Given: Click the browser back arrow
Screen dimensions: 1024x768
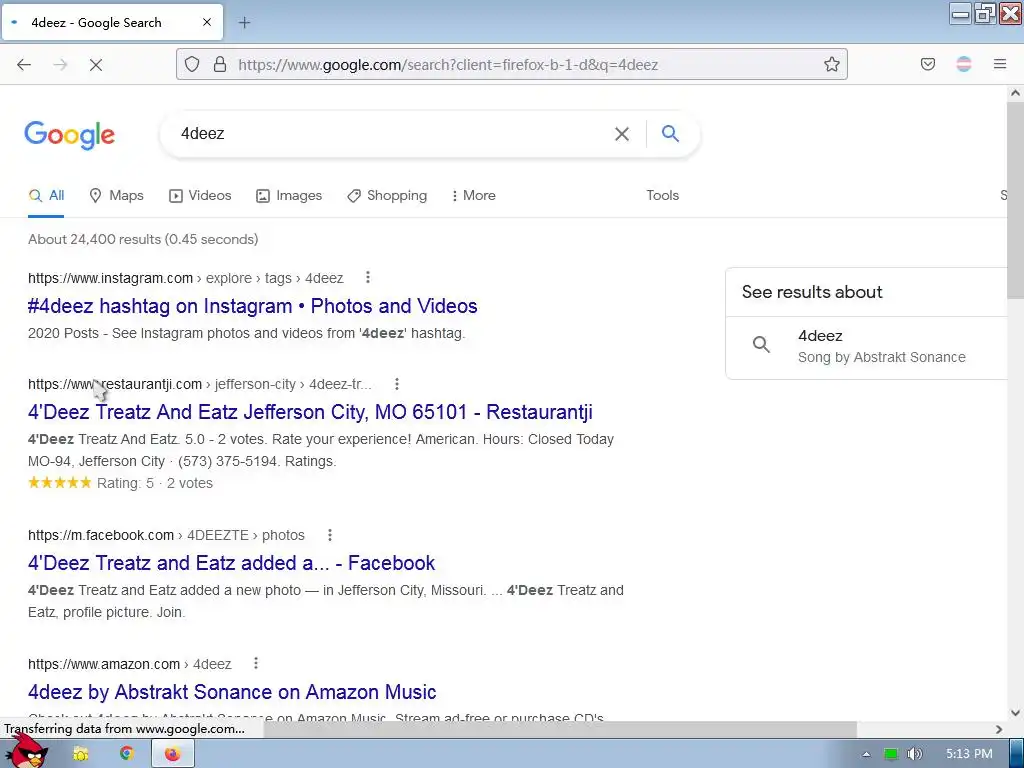Looking at the screenshot, I should pyautogui.click(x=24, y=65).
